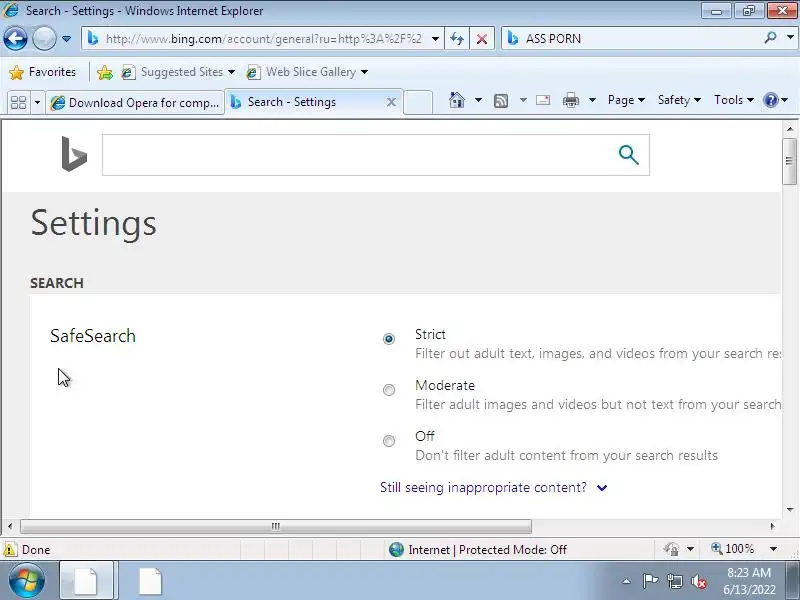Open Suggested Sites in favorites bar

click(179, 72)
